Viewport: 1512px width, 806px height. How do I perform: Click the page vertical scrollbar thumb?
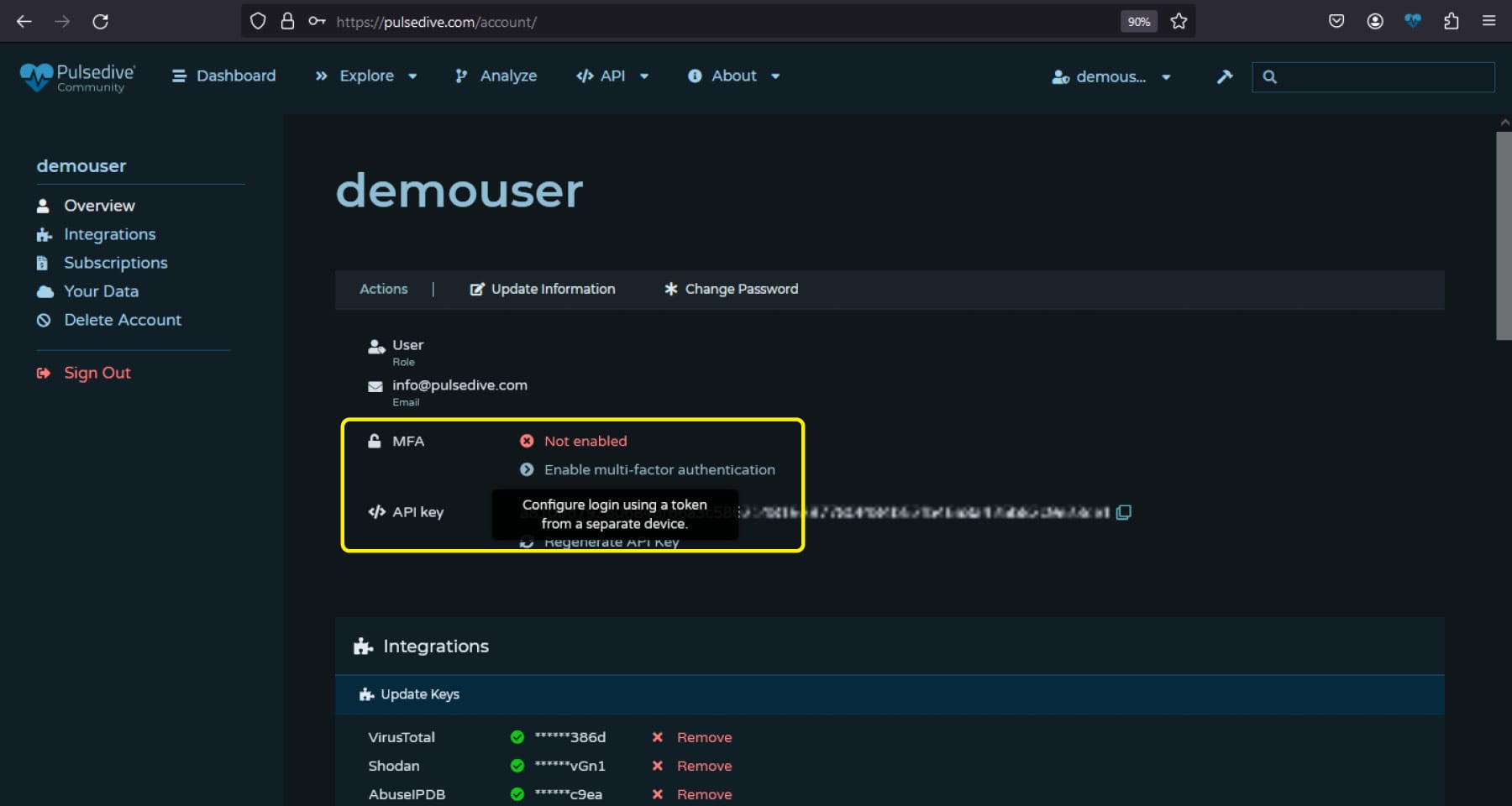[x=1504, y=236]
